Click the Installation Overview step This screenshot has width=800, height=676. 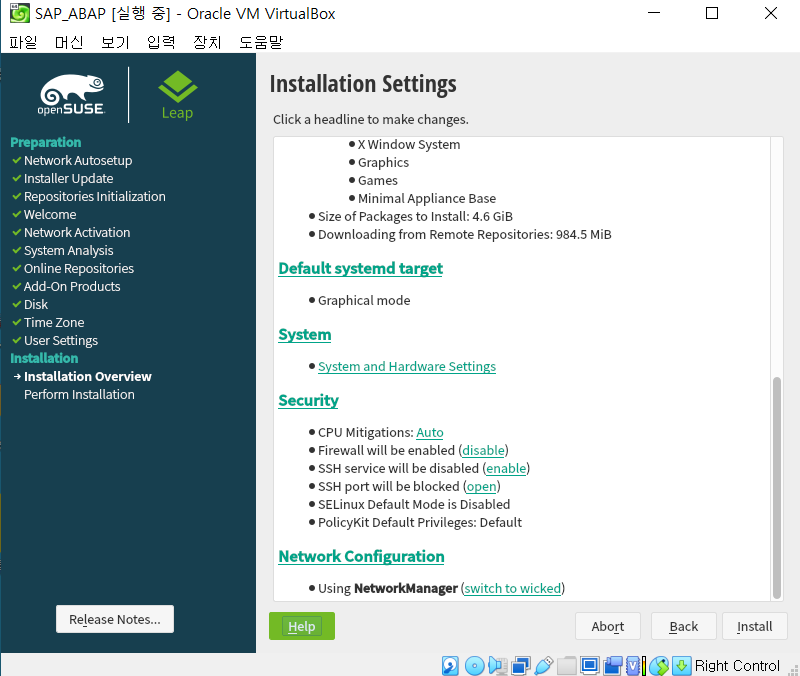[x=88, y=376]
